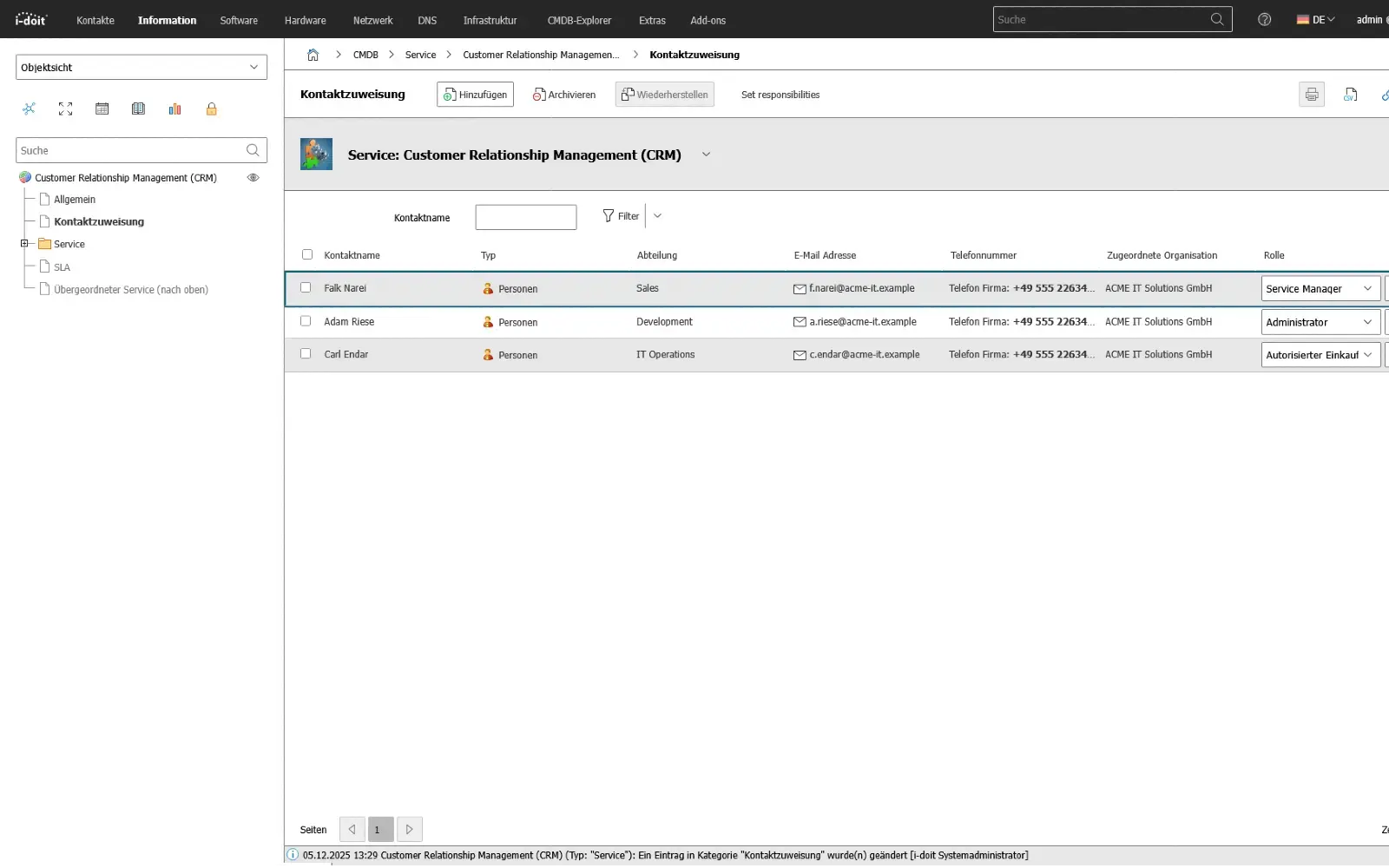Open the CMDB-Explorer graph view icon
The width and height of the screenshot is (1389, 868).
30,108
